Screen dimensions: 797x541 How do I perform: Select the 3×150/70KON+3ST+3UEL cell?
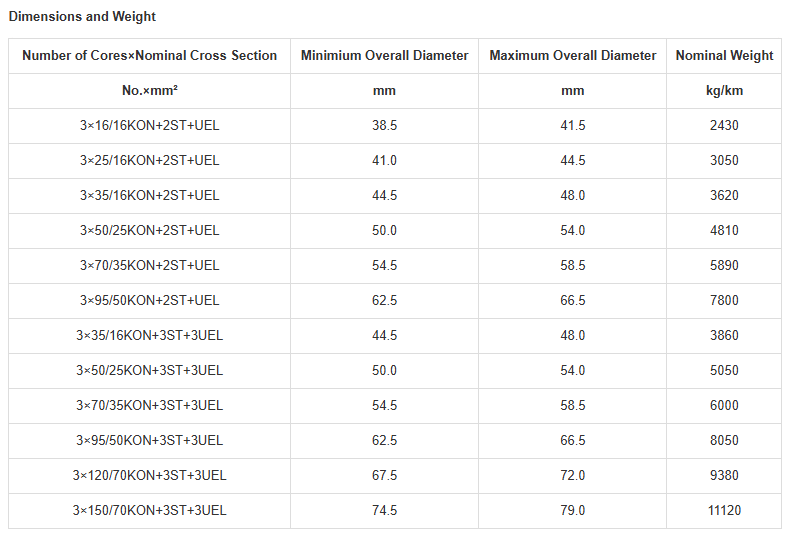click(x=149, y=510)
